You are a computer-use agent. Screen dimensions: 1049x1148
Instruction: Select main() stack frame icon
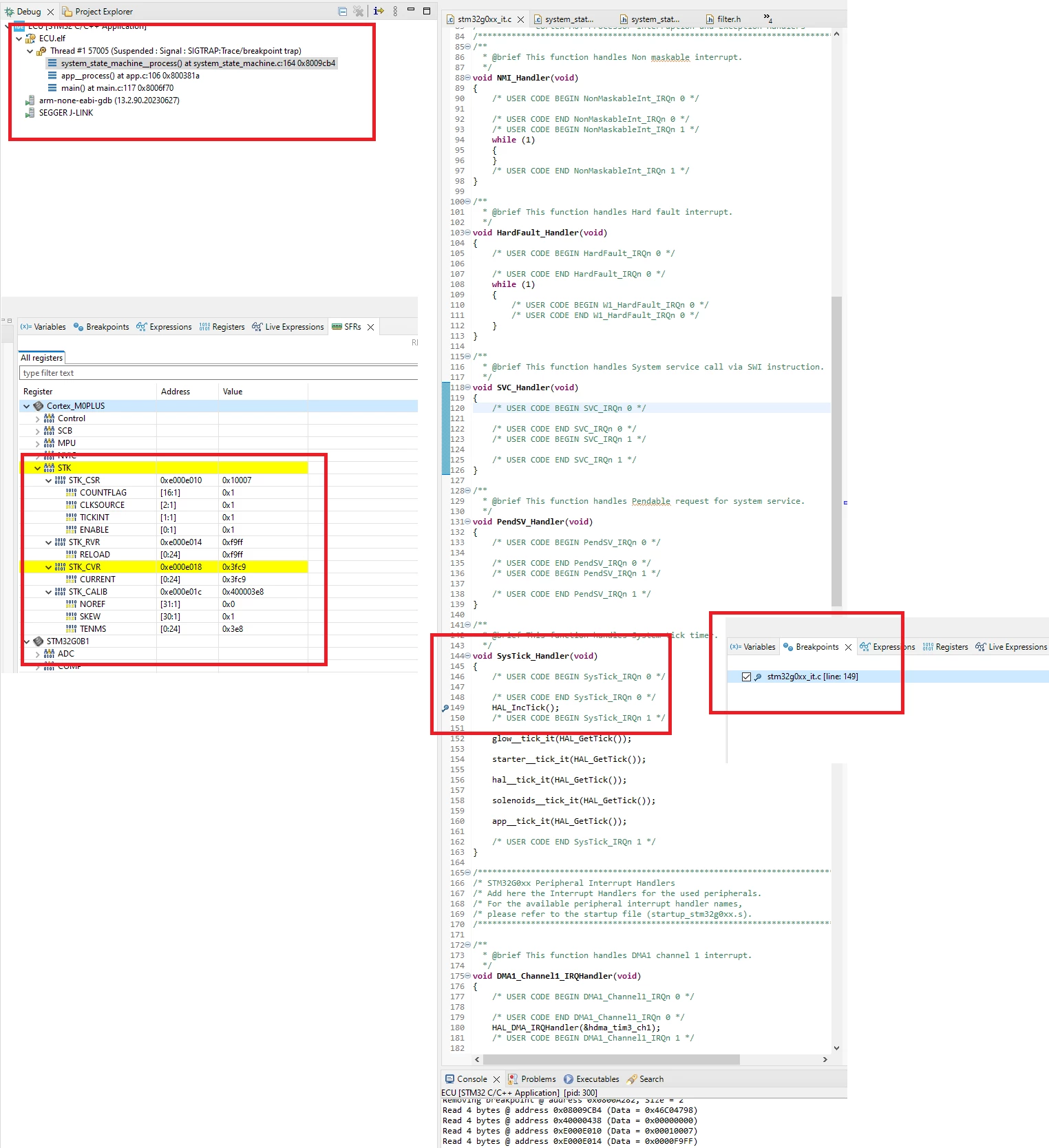(x=52, y=88)
